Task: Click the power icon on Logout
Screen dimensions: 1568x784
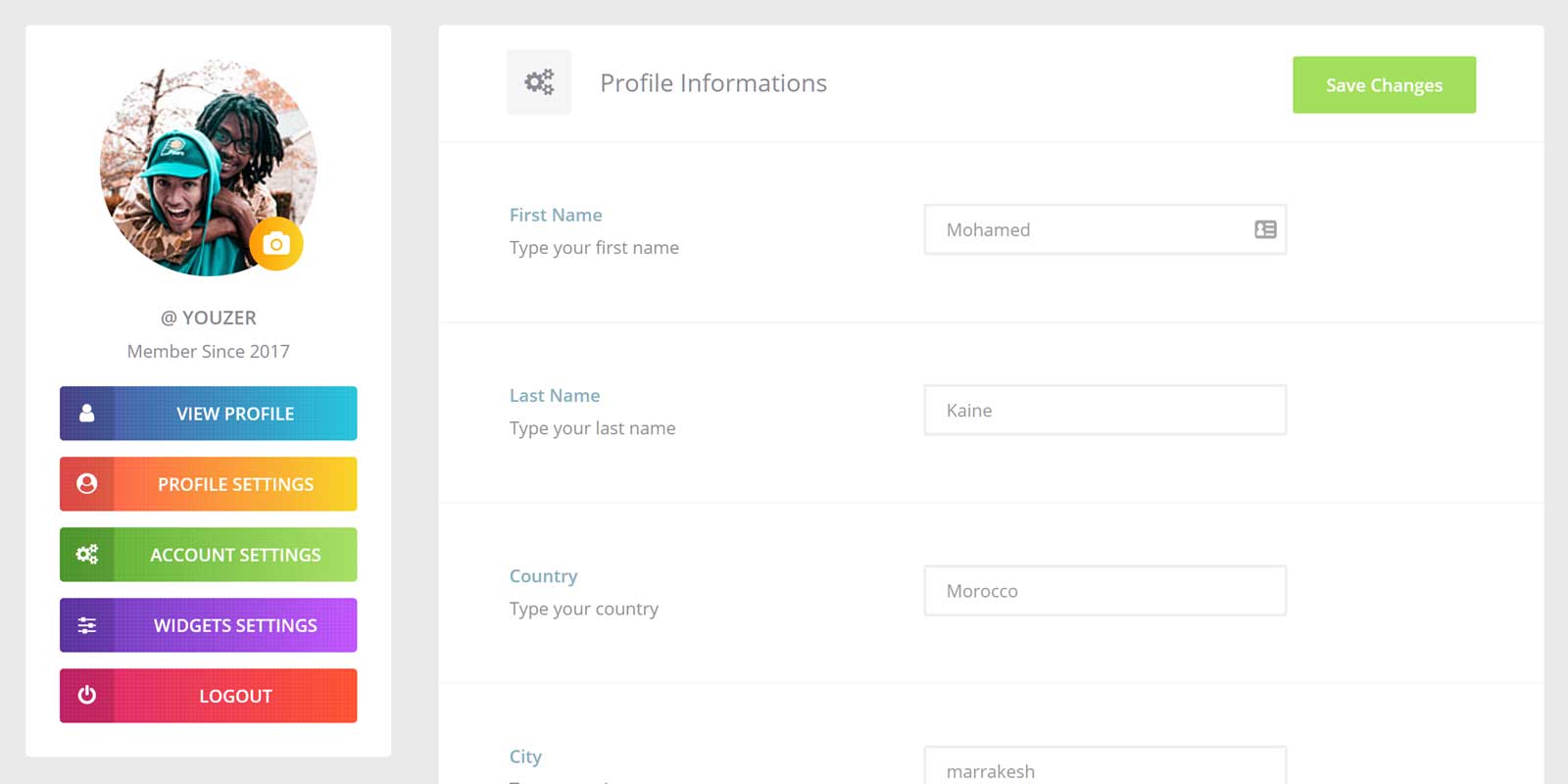Action: tap(87, 696)
